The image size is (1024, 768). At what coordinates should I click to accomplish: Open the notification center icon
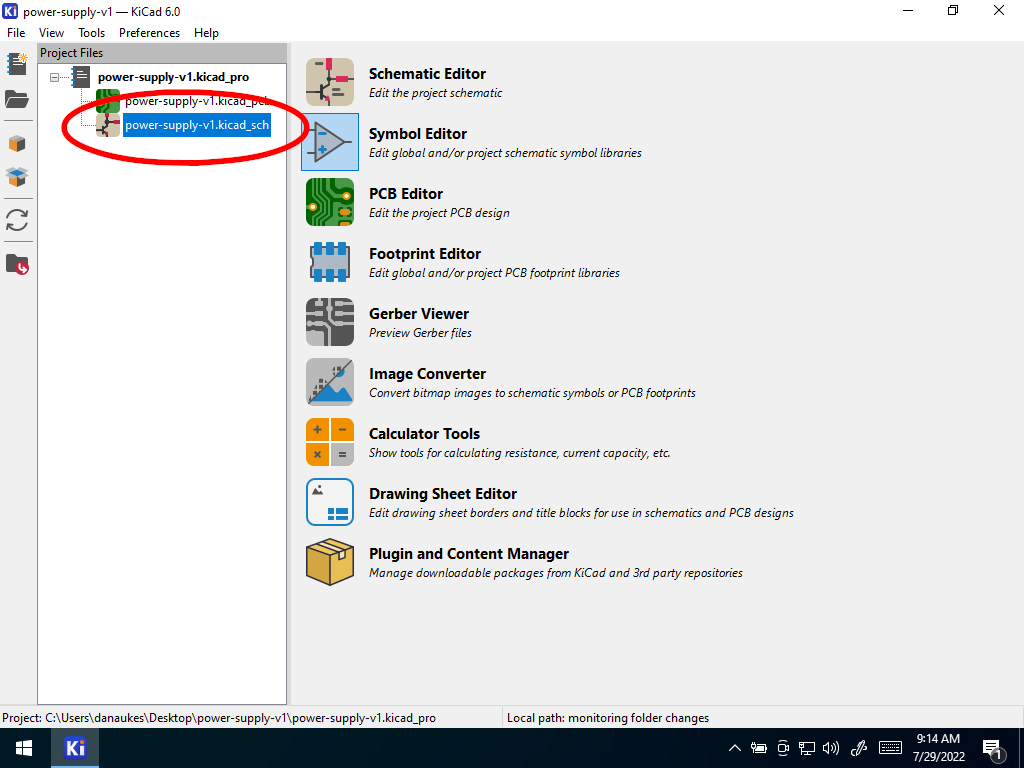pos(993,749)
